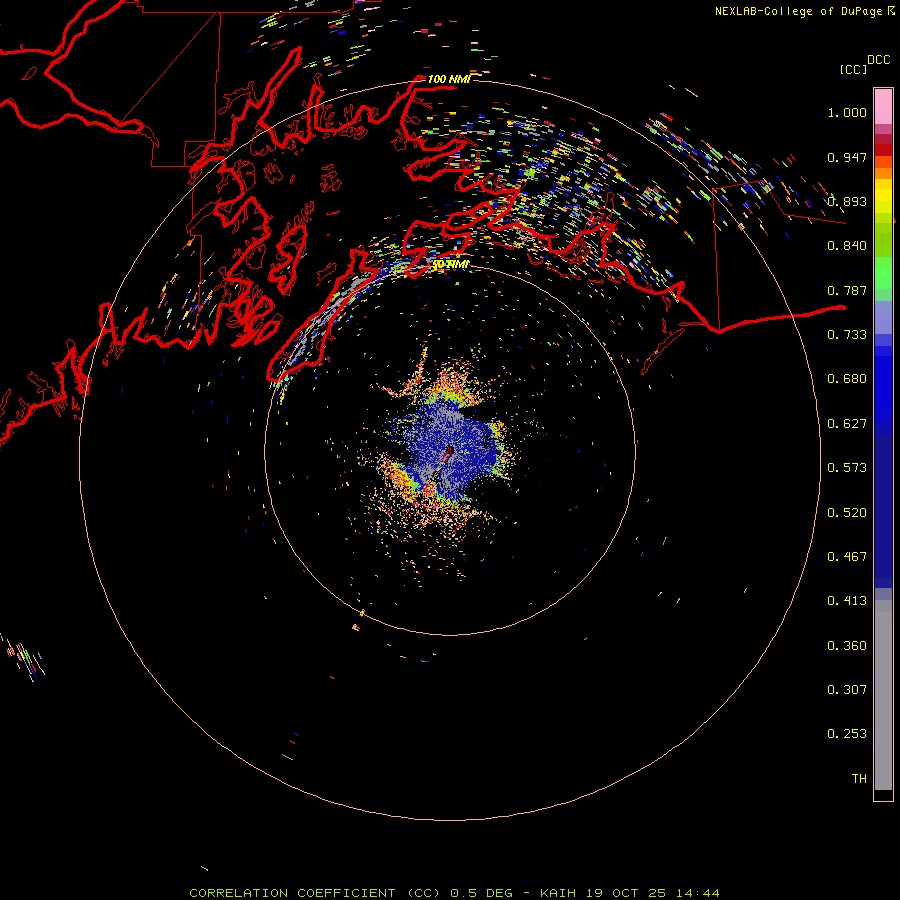Screen dimensions: 900x900
Task: Select the dark navy segment of the color bar
Action: [883, 511]
